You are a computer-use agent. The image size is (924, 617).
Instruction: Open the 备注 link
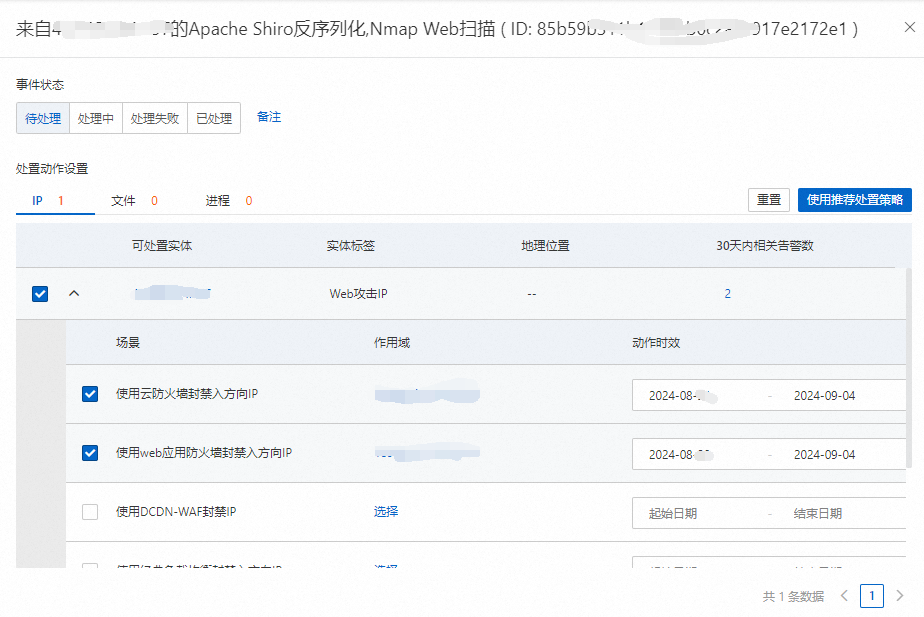click(269, 117)
